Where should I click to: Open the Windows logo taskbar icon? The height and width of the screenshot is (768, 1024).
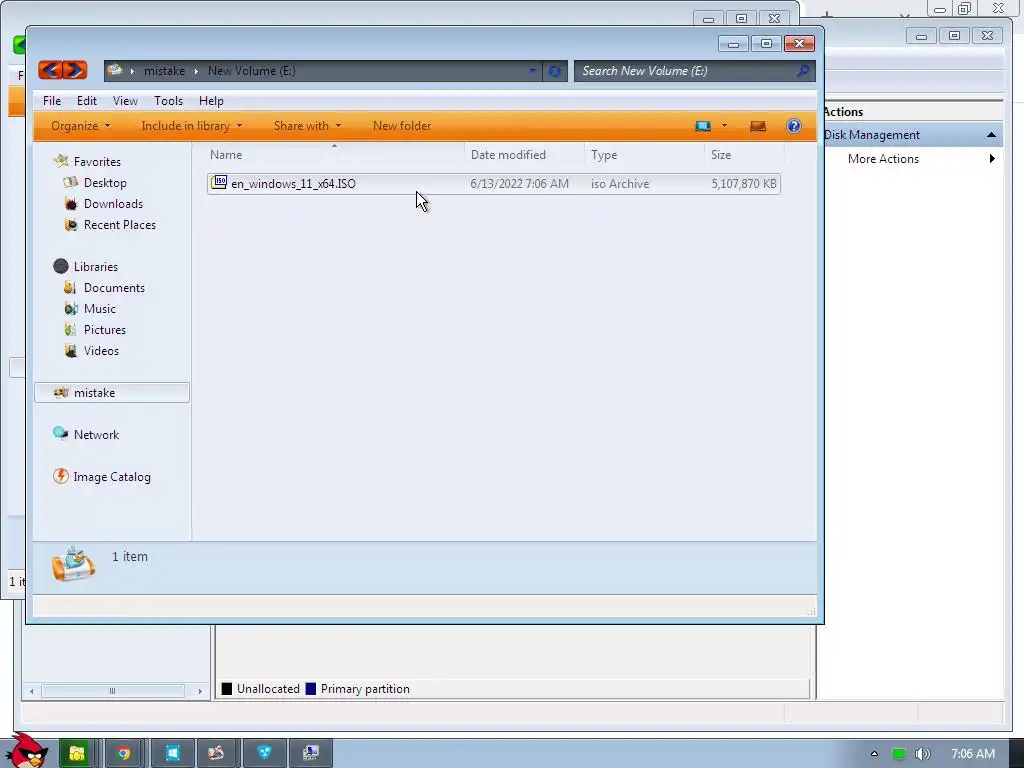click(x=172, y=754)
